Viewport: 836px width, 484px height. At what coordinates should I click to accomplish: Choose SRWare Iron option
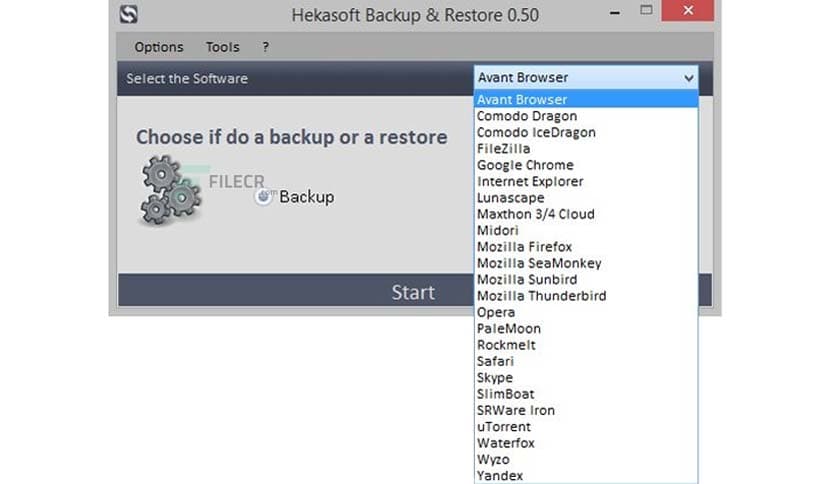click(x=586, y=410)
